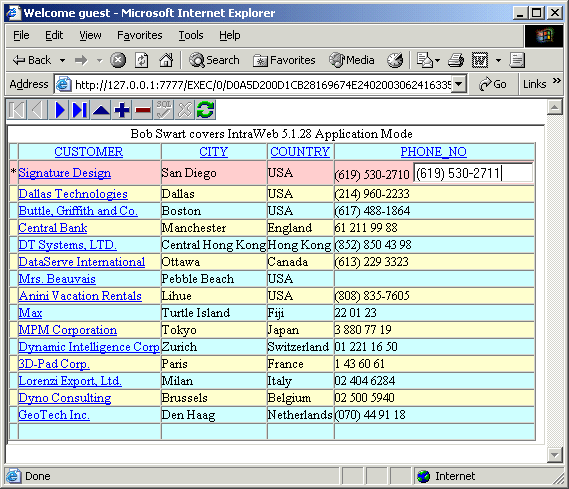Open the Edit menu
This screenshot has width=569, height=489.
tap(54, 35)
